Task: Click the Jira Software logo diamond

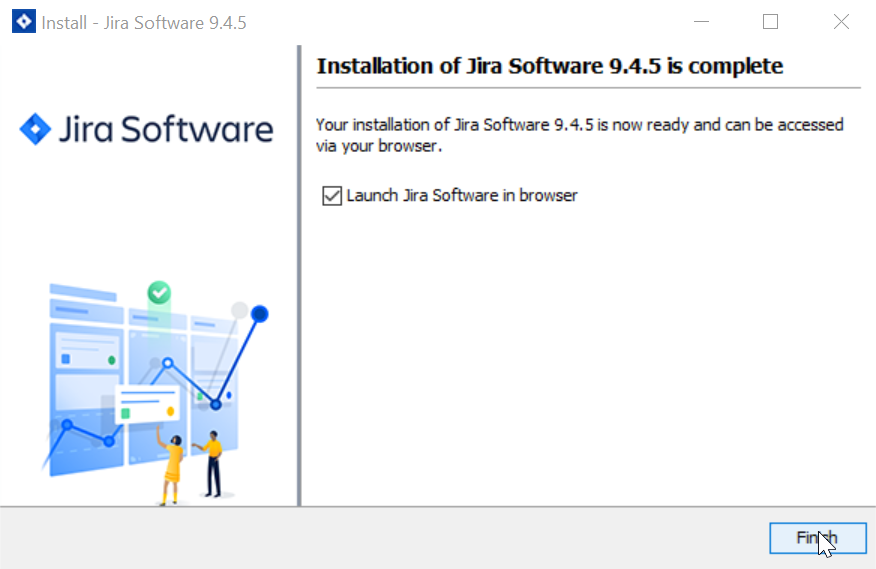Action: (35, 129)
